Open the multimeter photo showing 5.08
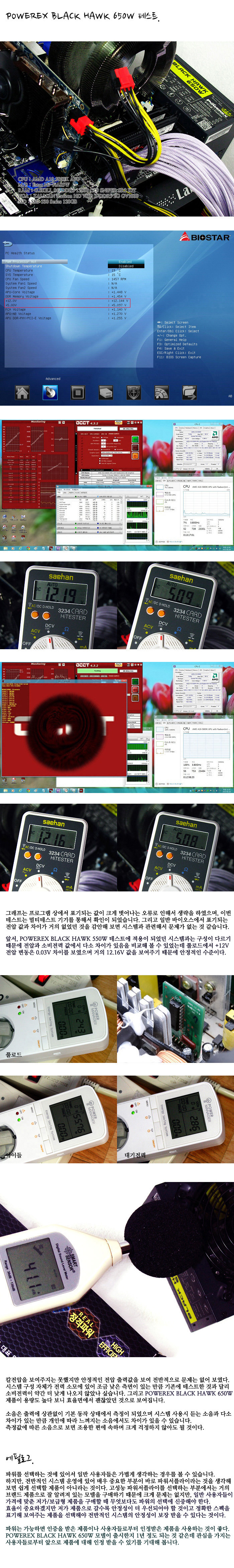The width and height of the screenshot is (234, 1568). tap(175, 847)
